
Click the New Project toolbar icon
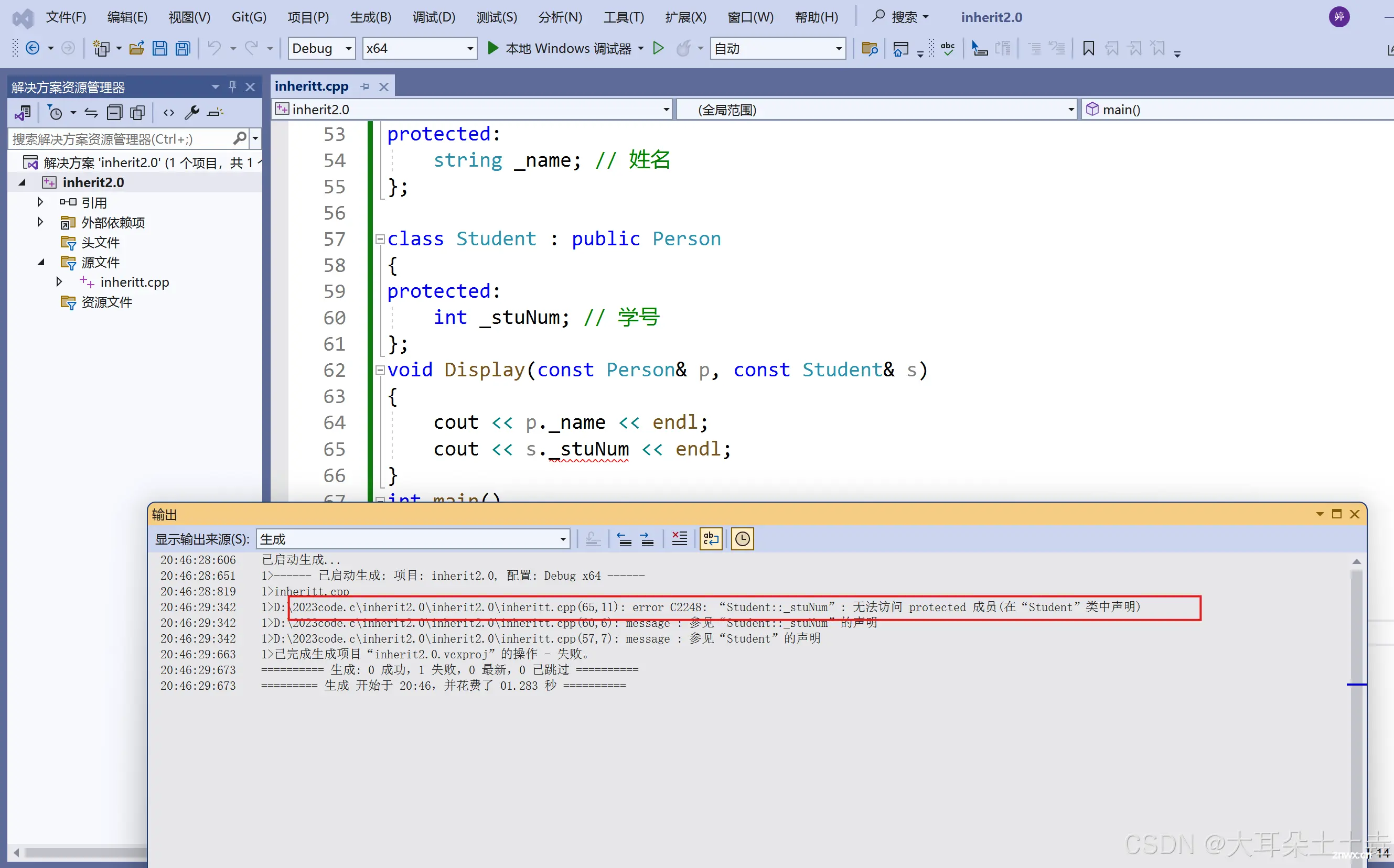[x=101, y=48]
